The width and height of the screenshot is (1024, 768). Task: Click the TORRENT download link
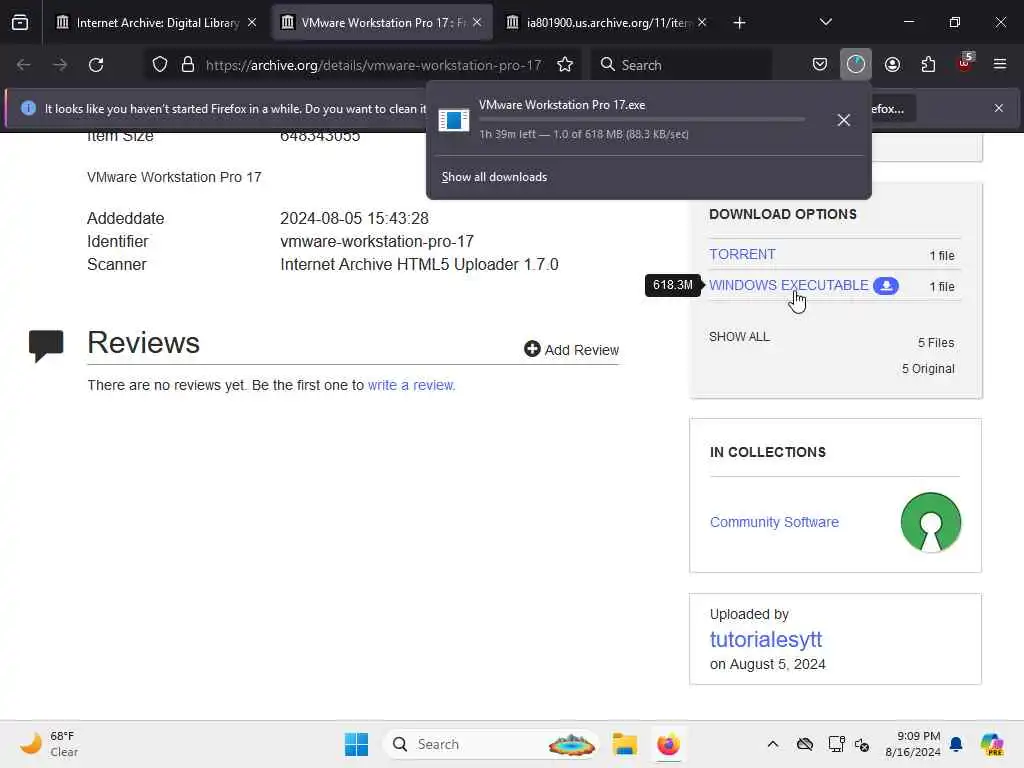(x=743, y=254)
